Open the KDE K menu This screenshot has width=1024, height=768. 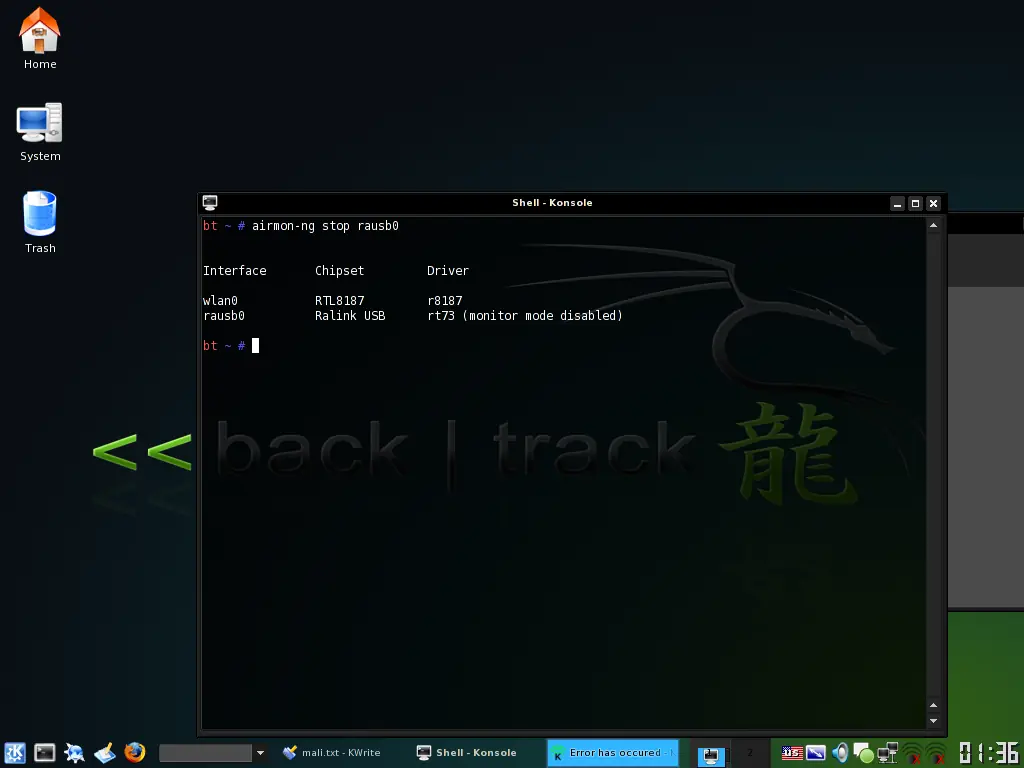(14, 752)
